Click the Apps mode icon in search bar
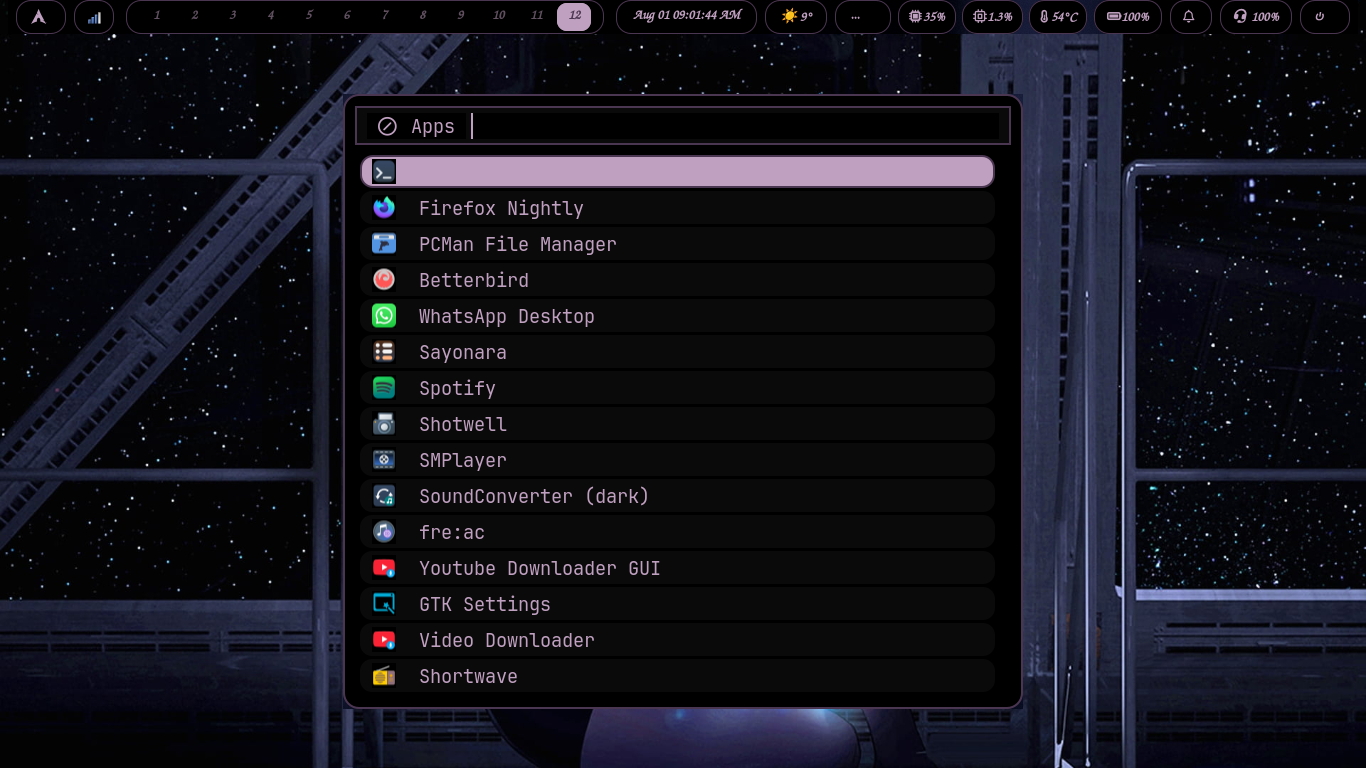The width and height of the screenshot is (1366, 768). click(x=387, y=126)
